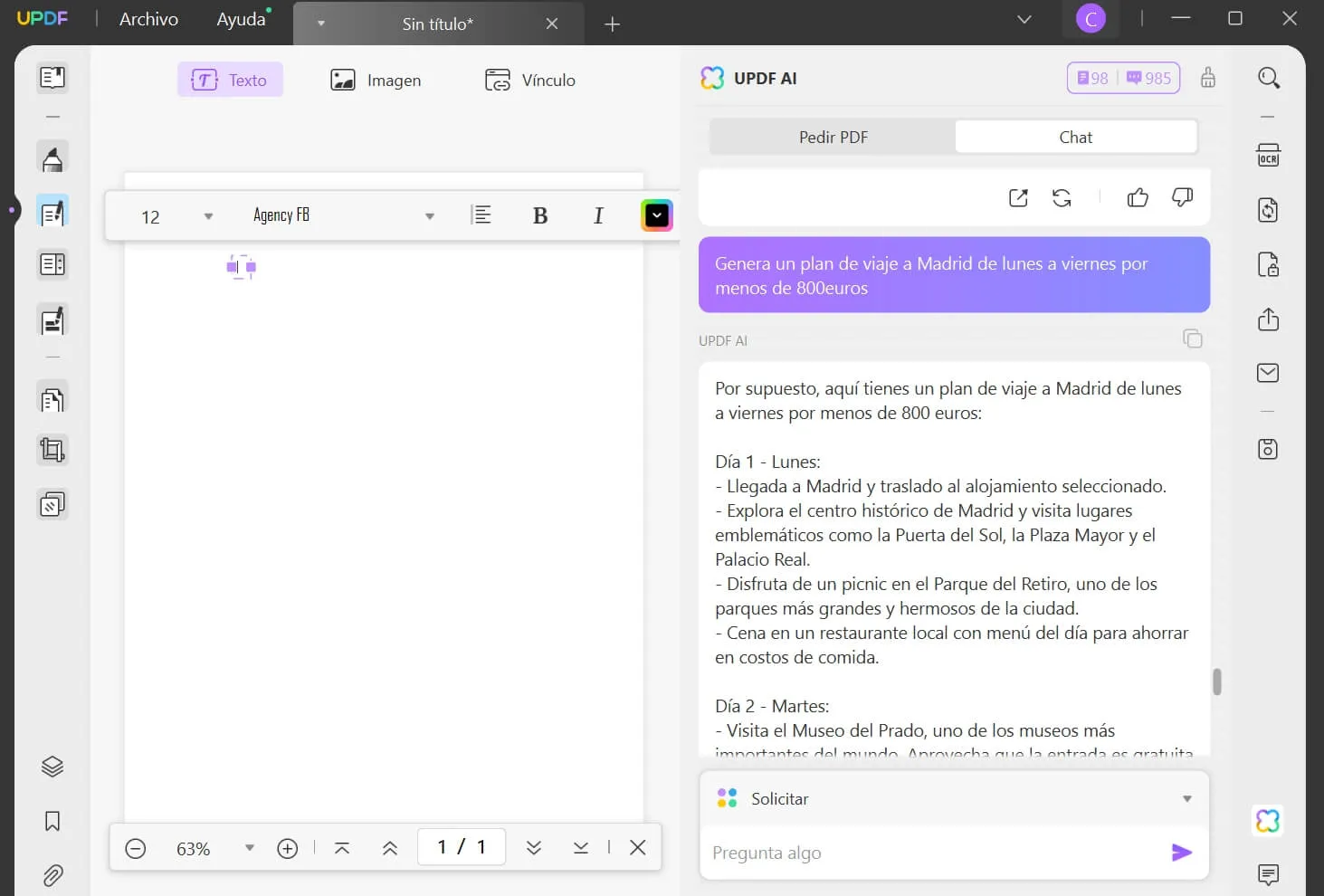Click the page number field 1 / 1
The width and height of the screenshot is (1324, 896).
click(462, 847)
